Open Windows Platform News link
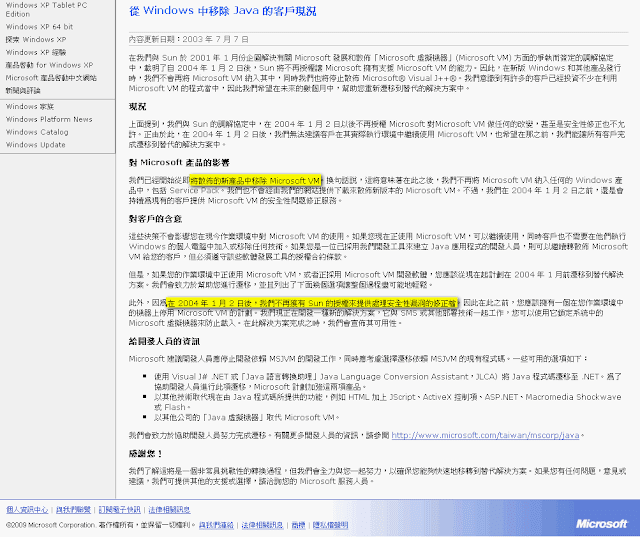Viewport: 640px width, 537px height. 49,119
